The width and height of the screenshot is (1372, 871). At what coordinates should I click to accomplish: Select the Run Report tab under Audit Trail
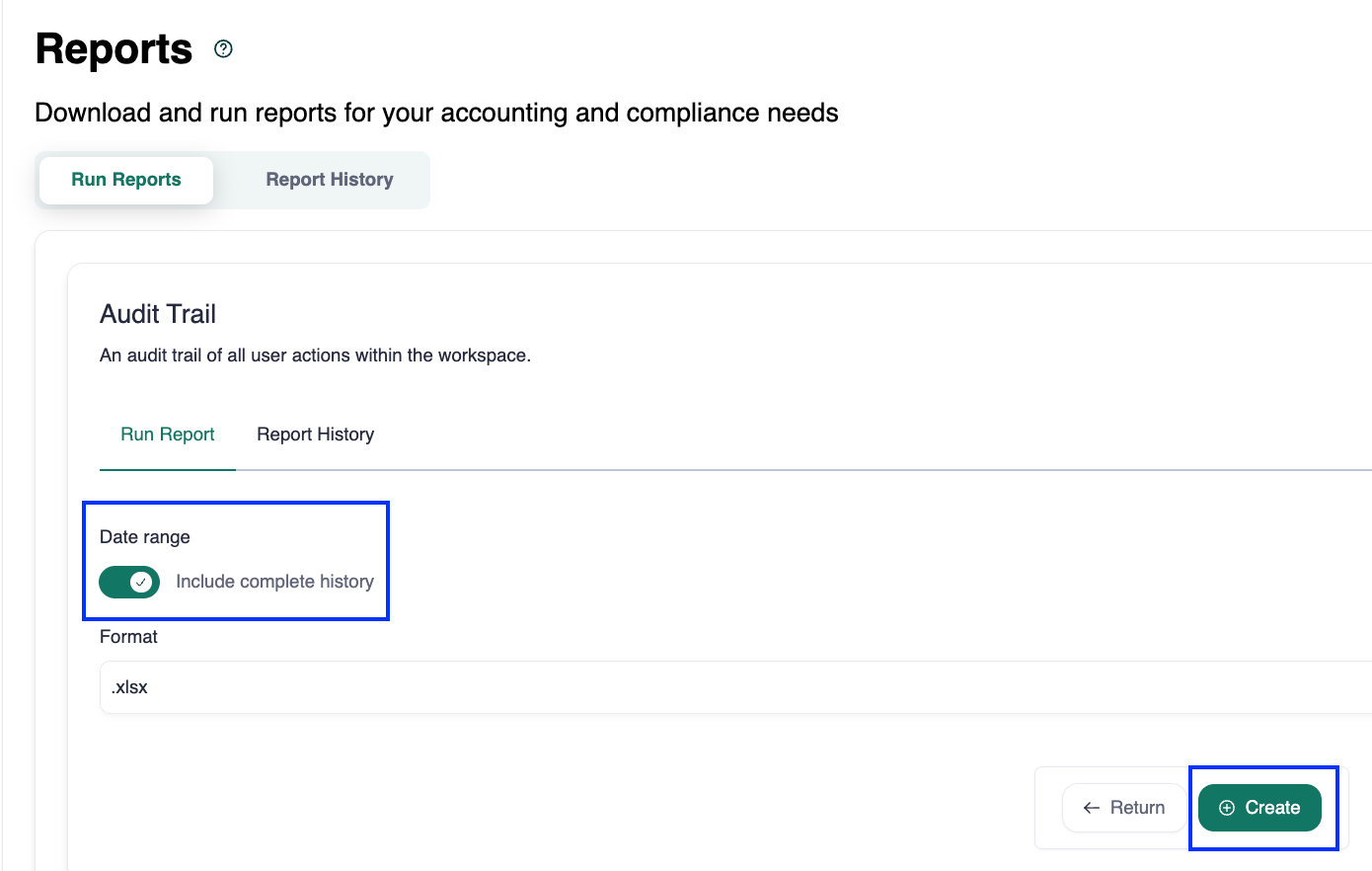[x=168, y=435]
